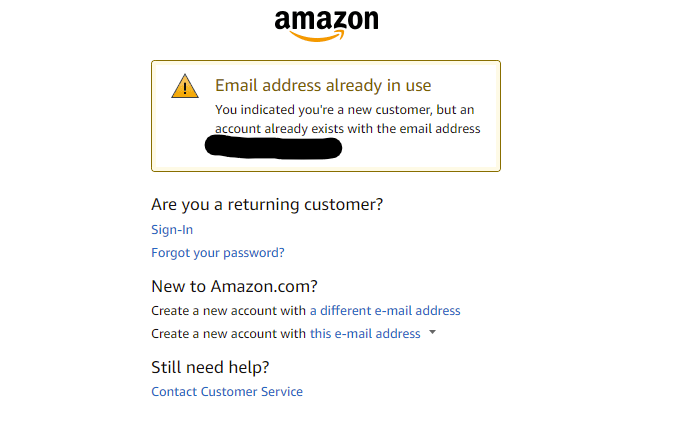Select the this e-mail address link
The width and height of the screenshot is (682, 430).
click(365, 334)
